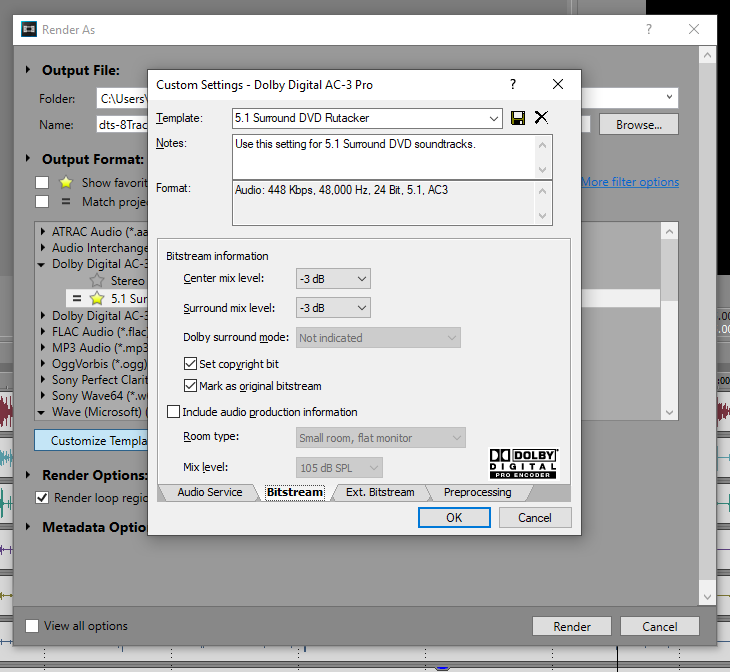The width and height of the screenshot is (730, 672).
Task: Toggle favorite star for 5.1 Surround template
Action: [97, 298]
